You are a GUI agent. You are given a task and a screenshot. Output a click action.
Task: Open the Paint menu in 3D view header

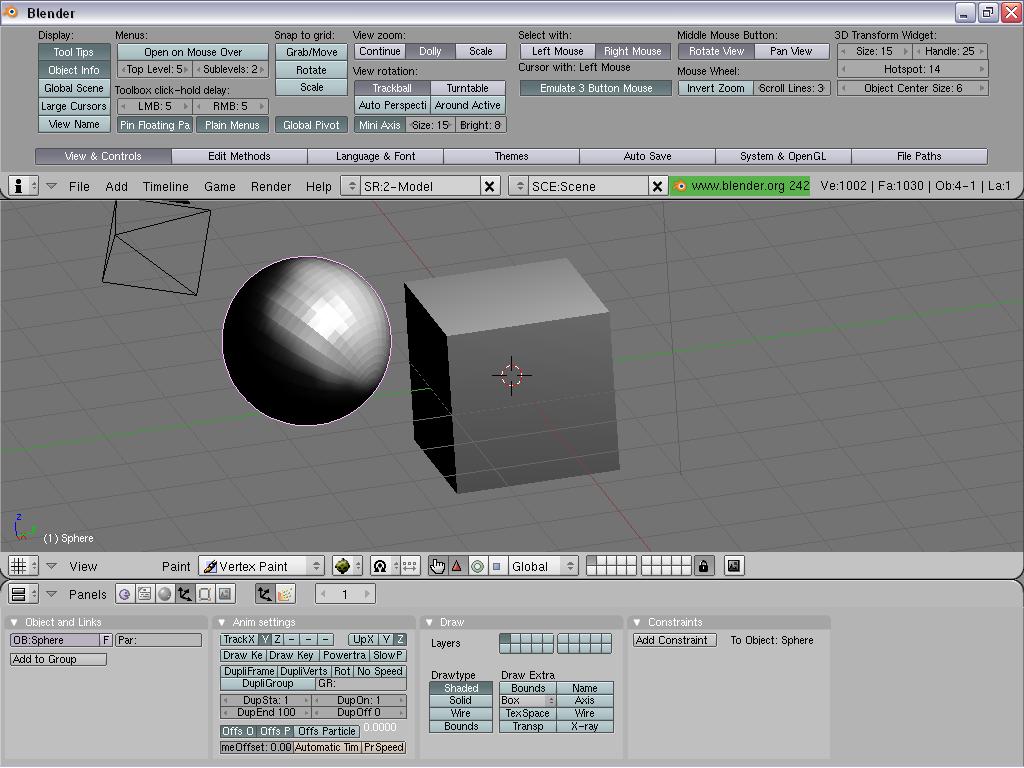pyautogui.click(x=176, y=567)
